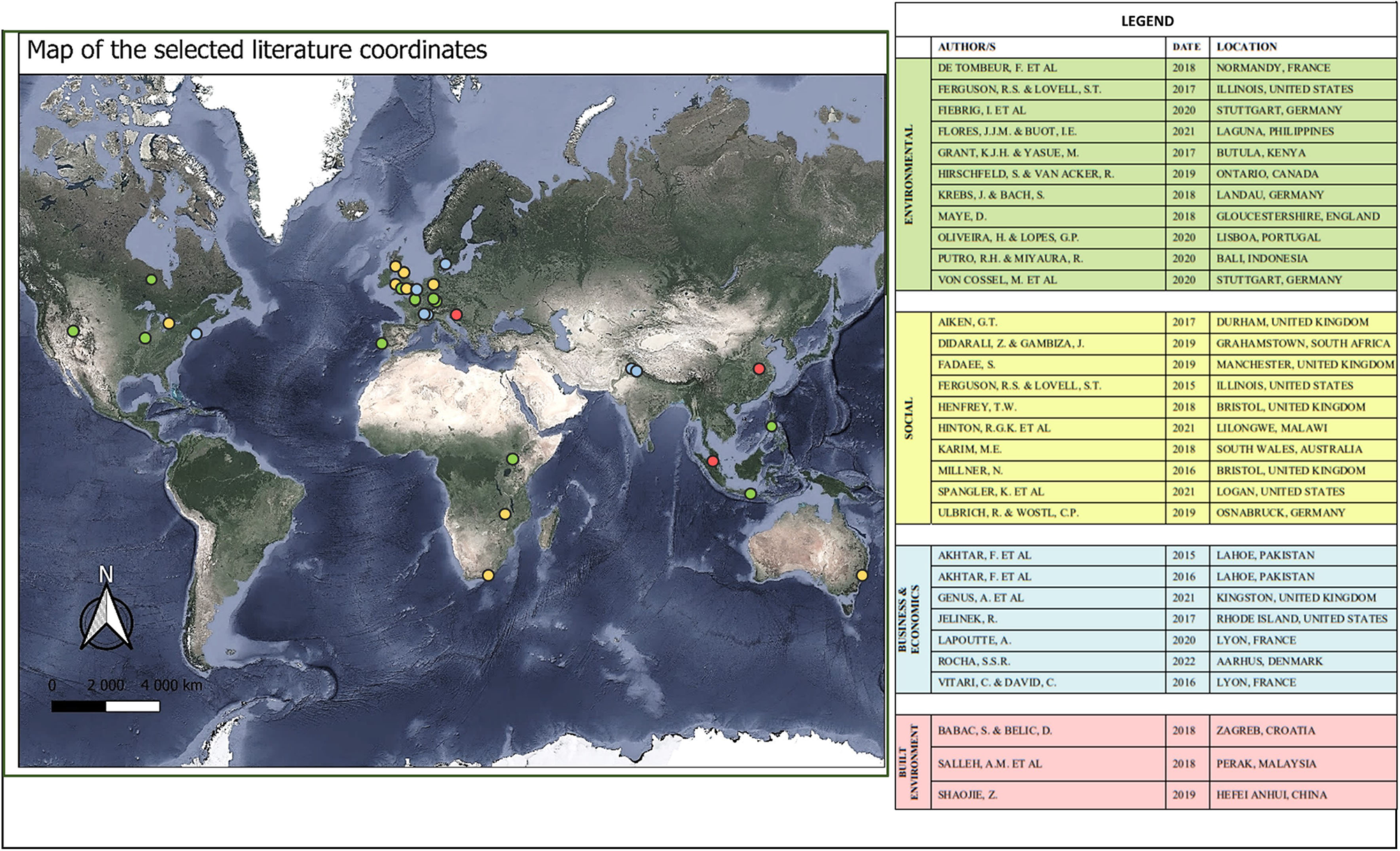This screenshot has width=1400, height=851.
Task: Select the SHAOJIE, Z. legend row
Action: (967, 795)
